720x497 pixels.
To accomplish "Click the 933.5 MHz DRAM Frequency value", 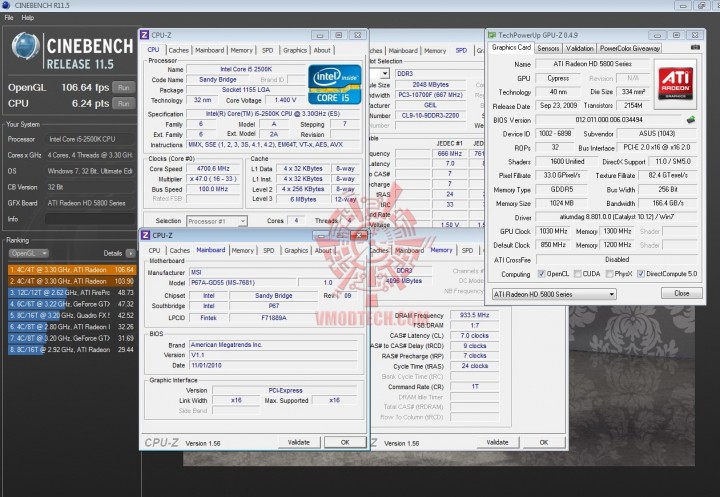I will (x=474, y=315).
